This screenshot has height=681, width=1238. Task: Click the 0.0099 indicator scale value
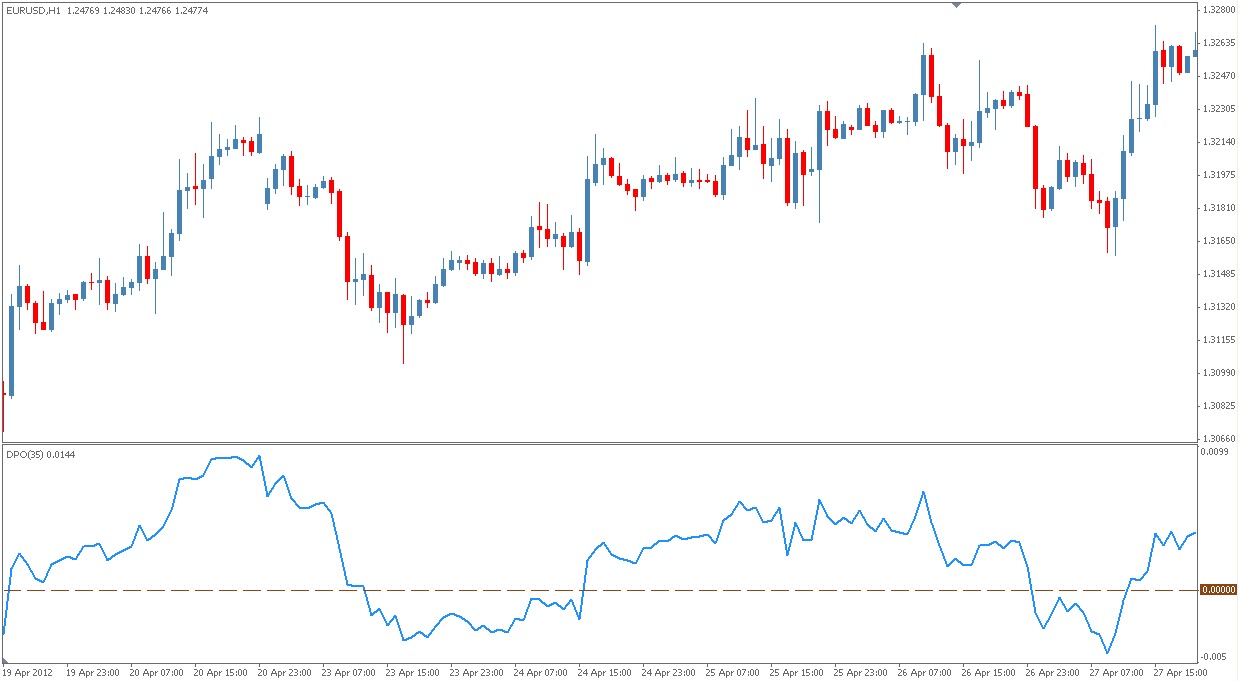click(1217, 452)
